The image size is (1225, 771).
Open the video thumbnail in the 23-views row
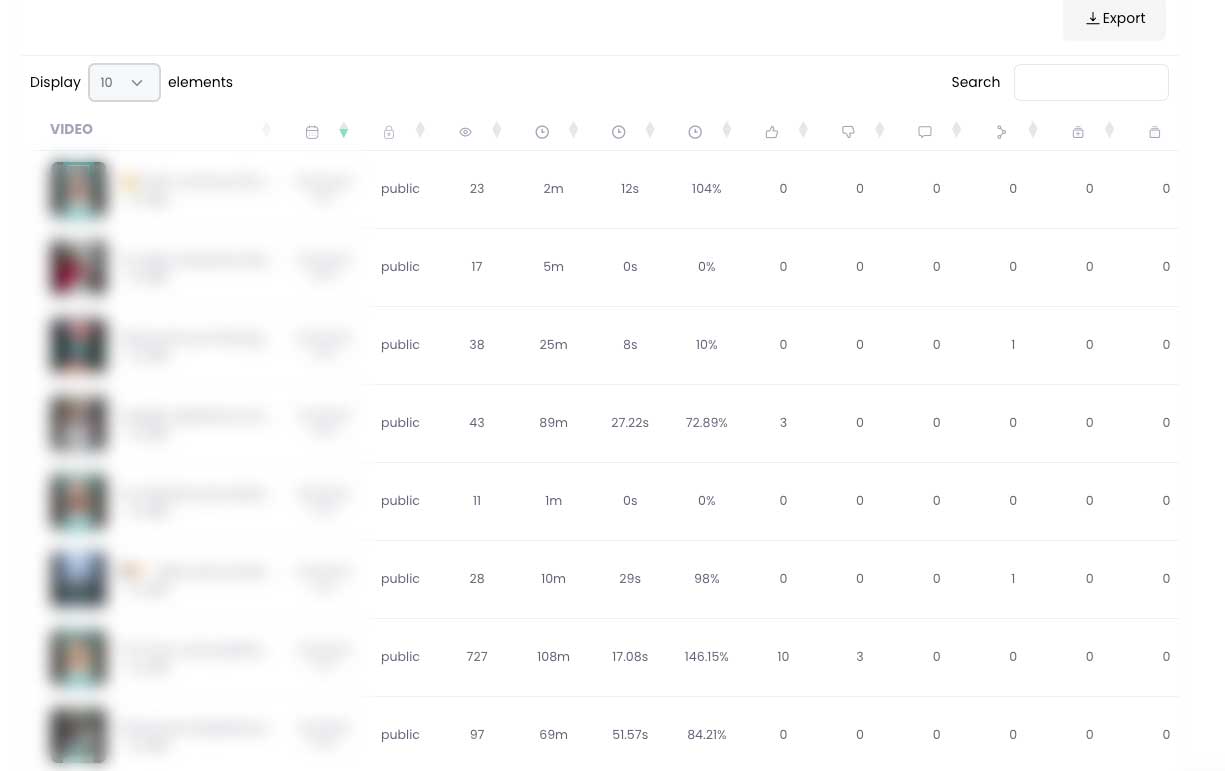tap(79, 189)
